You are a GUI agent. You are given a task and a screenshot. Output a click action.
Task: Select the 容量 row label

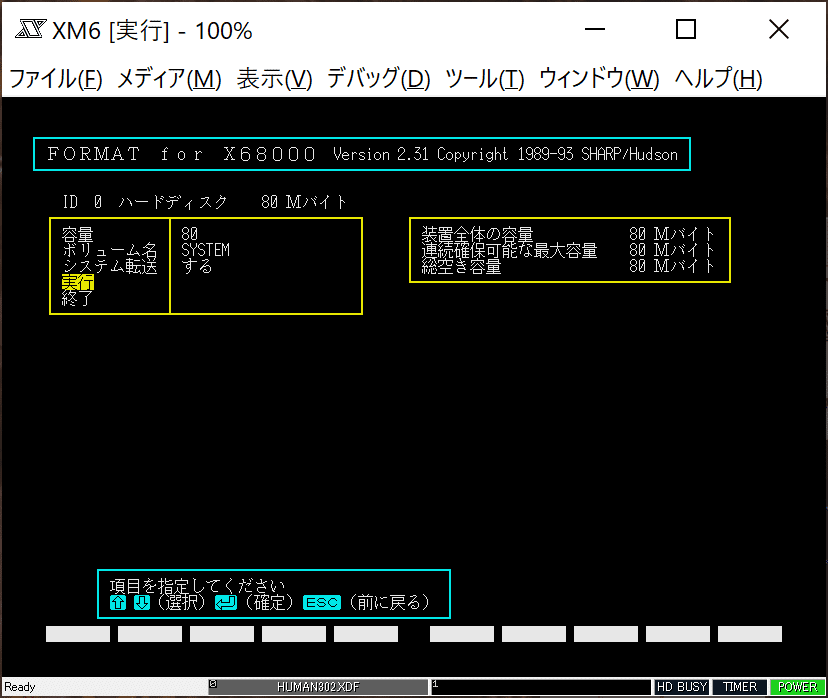78,234
